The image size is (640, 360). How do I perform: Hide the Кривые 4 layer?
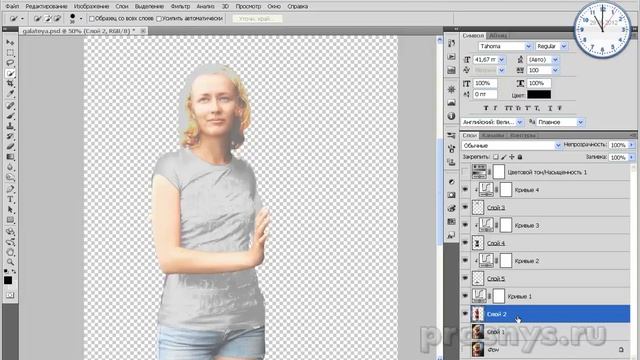[x=465, y=190]
